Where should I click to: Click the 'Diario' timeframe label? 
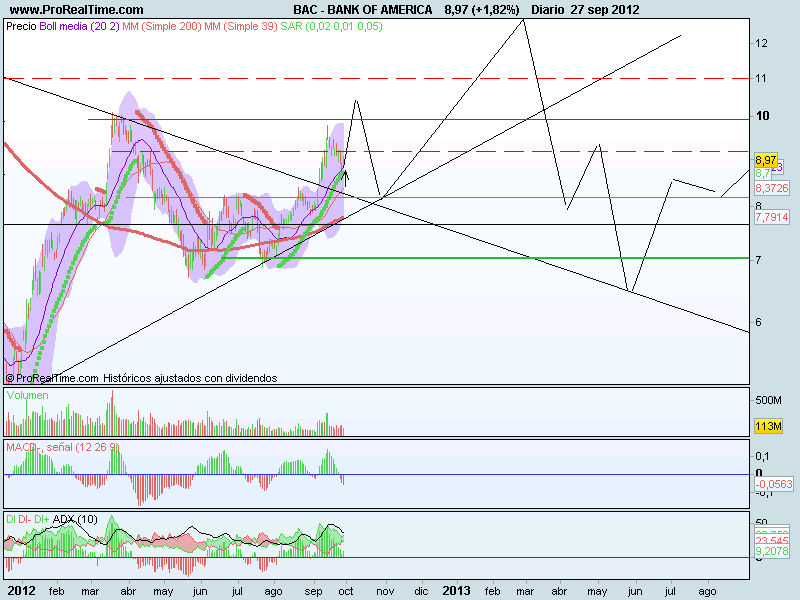point(547,10)
